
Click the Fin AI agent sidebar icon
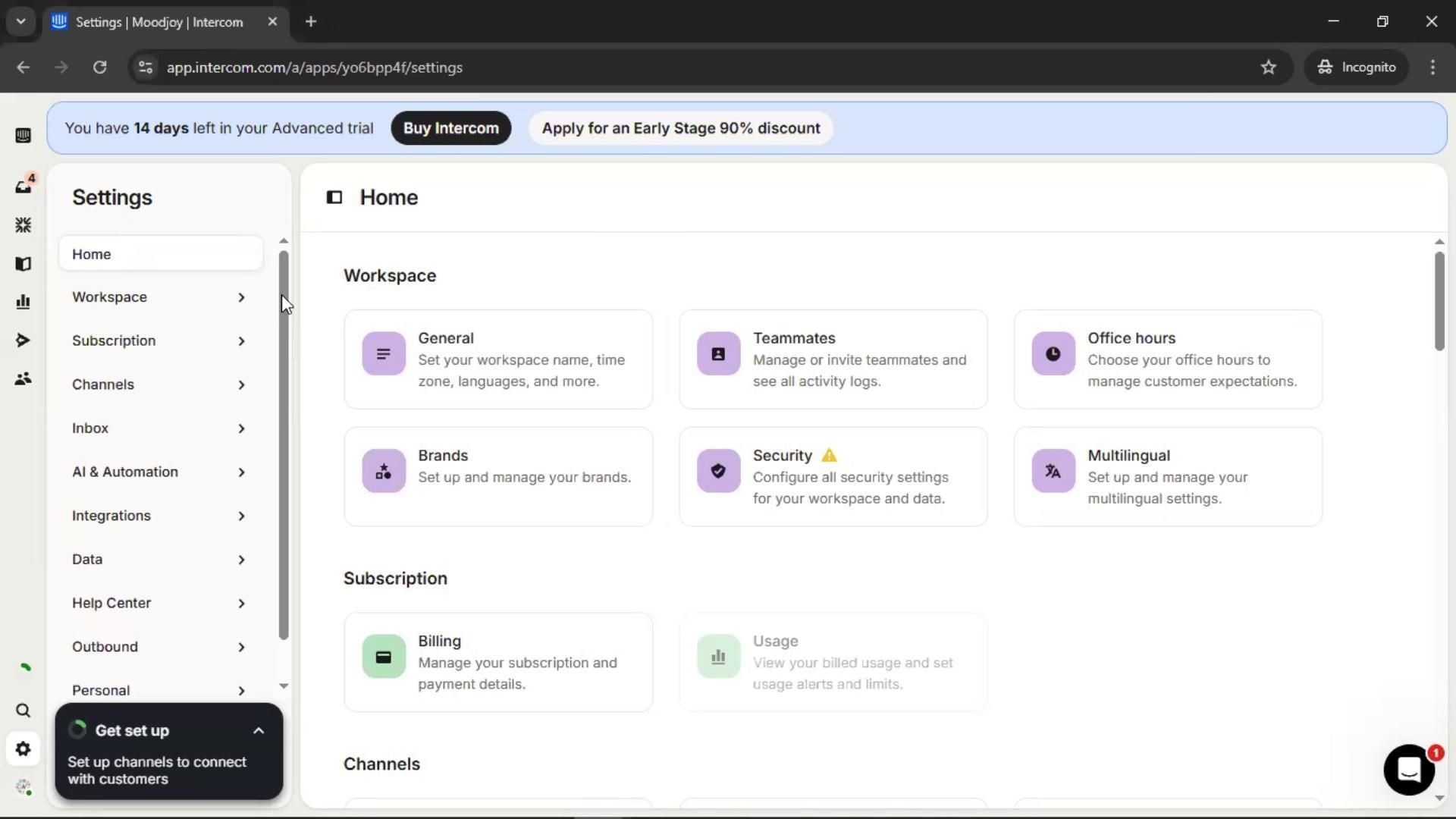coord(24,225)
